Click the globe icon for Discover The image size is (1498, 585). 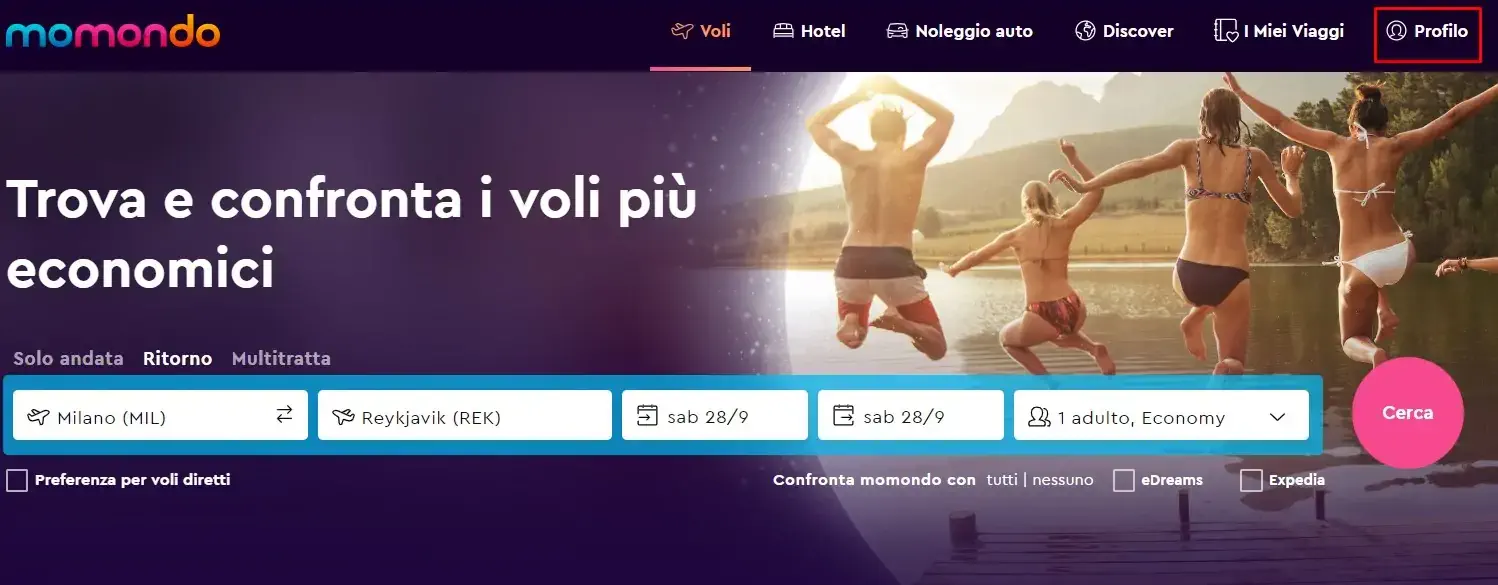tap(1085, 31)
